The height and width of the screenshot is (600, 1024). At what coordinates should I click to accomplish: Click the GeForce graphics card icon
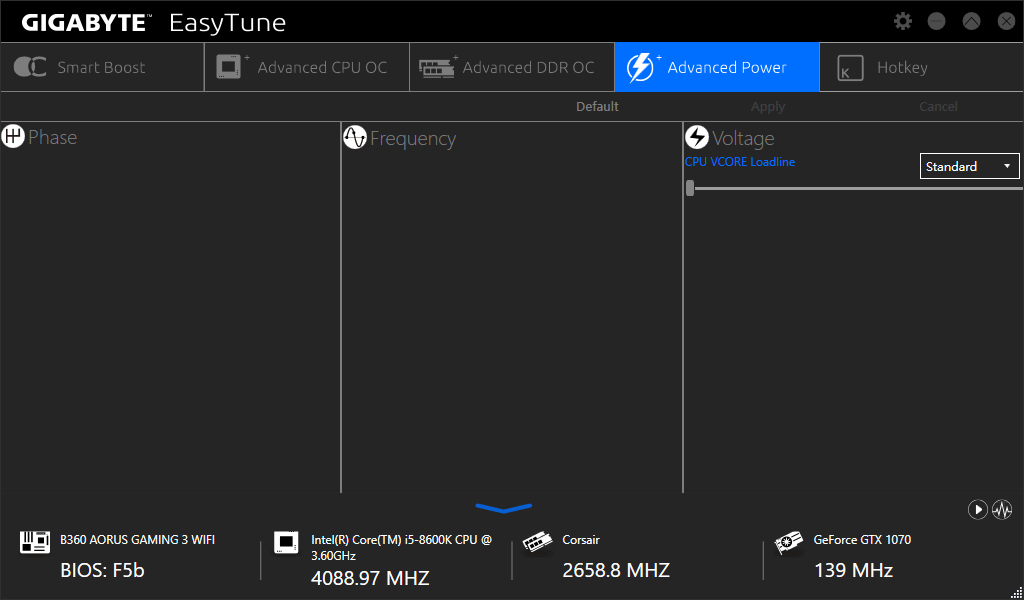pos(788,543)
